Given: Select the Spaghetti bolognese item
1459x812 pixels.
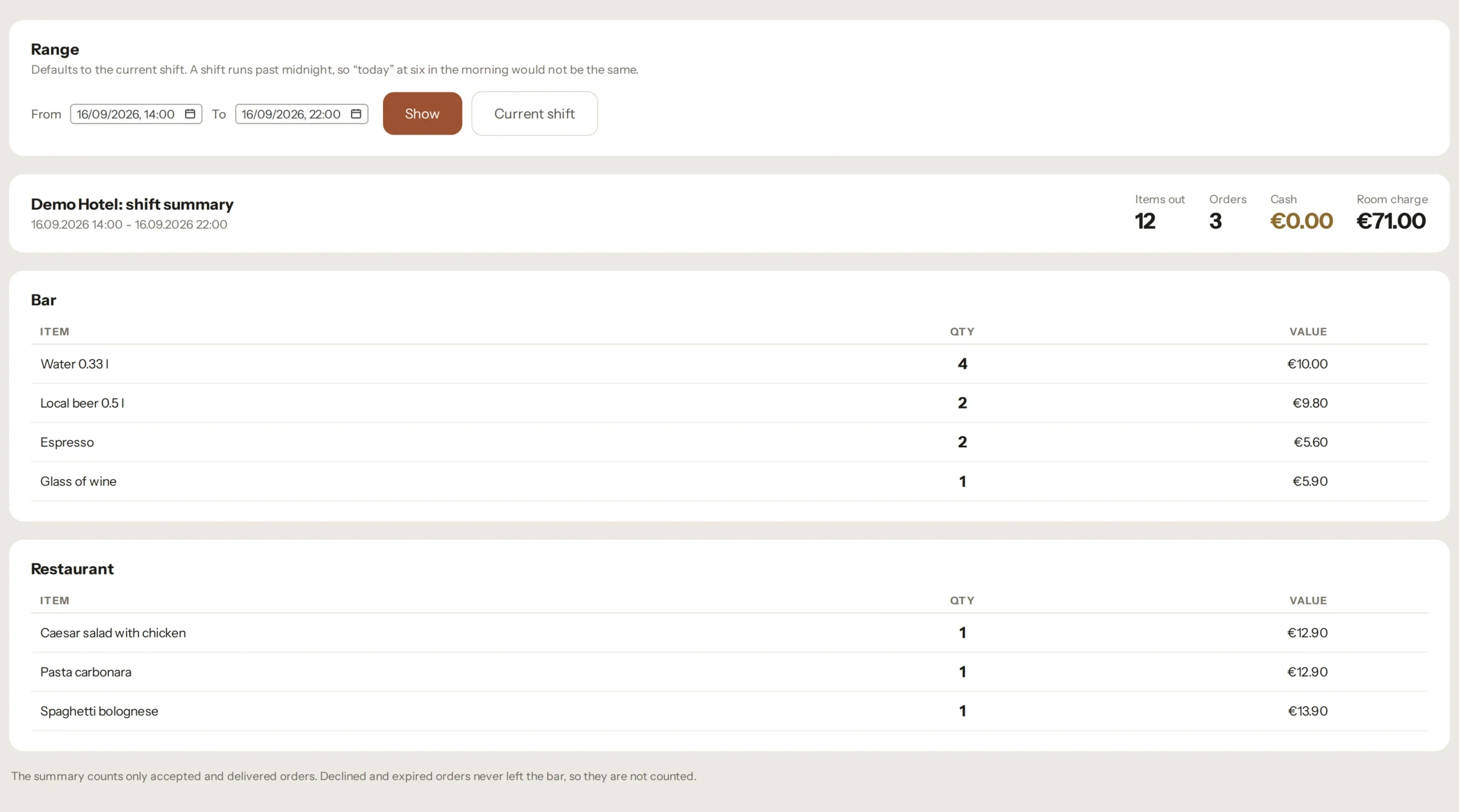Looking at the screenshot, I should 99,711.
